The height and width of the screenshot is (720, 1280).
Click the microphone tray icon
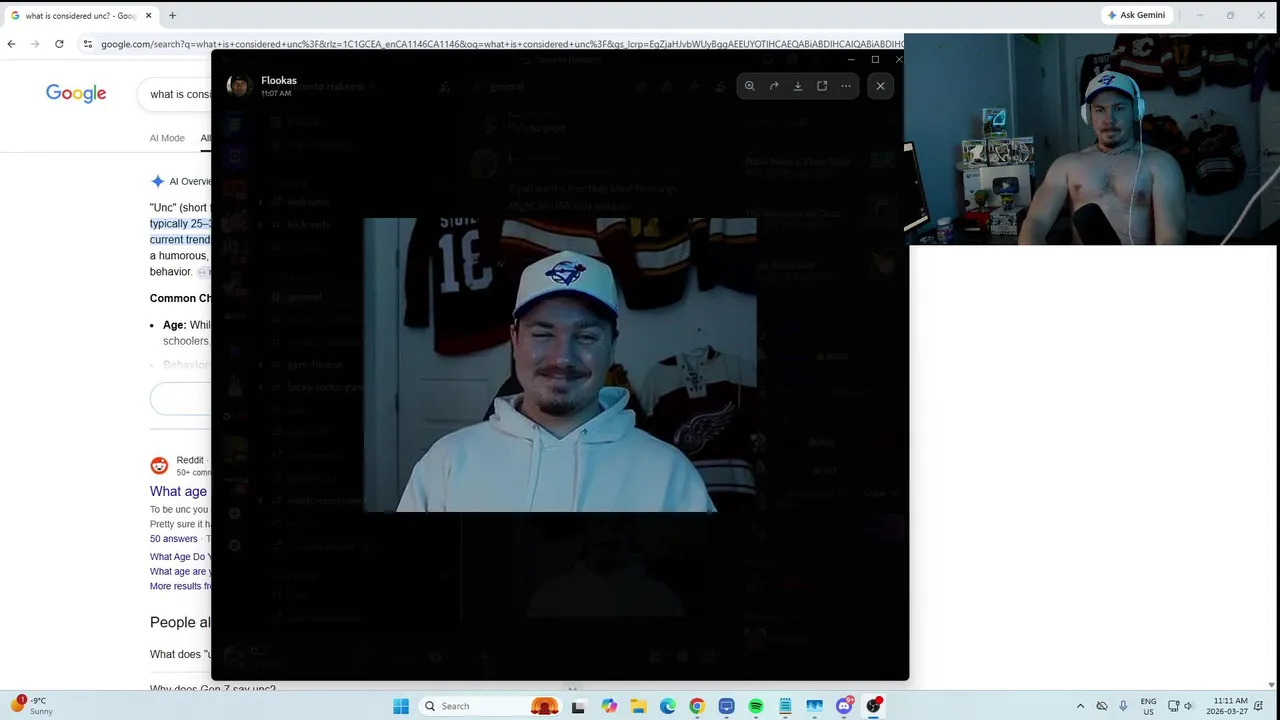click(x=1123, y=706)
